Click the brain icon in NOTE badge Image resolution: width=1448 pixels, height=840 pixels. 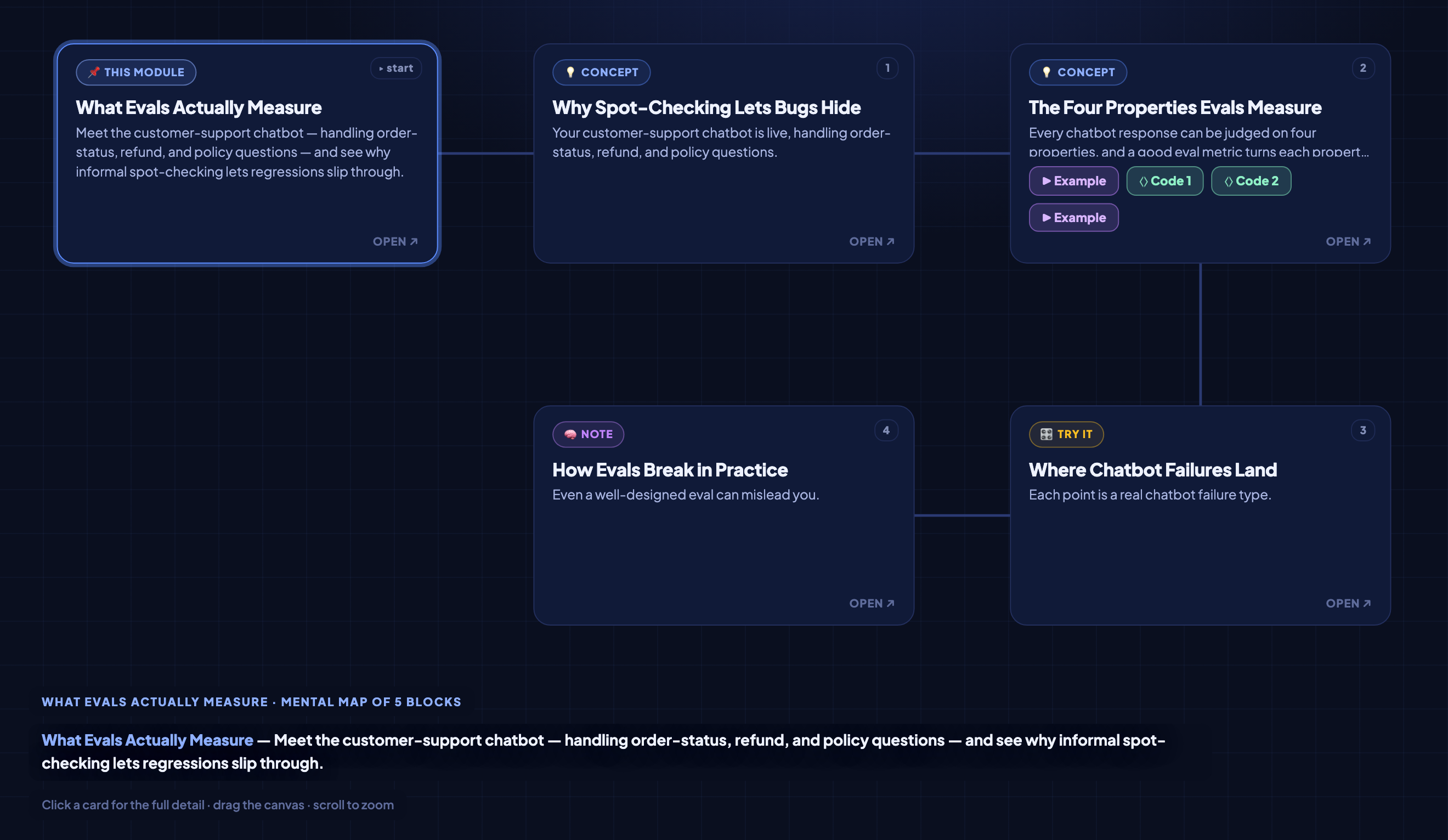pos(570,434)
